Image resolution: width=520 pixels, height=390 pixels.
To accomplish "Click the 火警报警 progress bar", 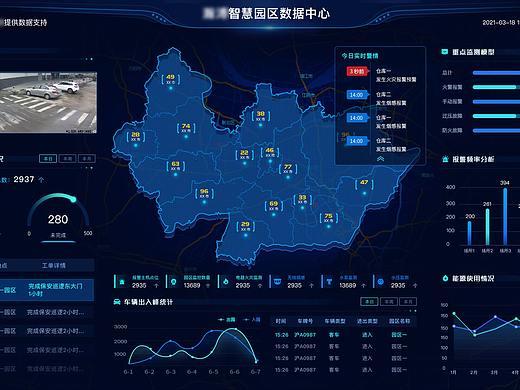I will click(x=496, y=87).
